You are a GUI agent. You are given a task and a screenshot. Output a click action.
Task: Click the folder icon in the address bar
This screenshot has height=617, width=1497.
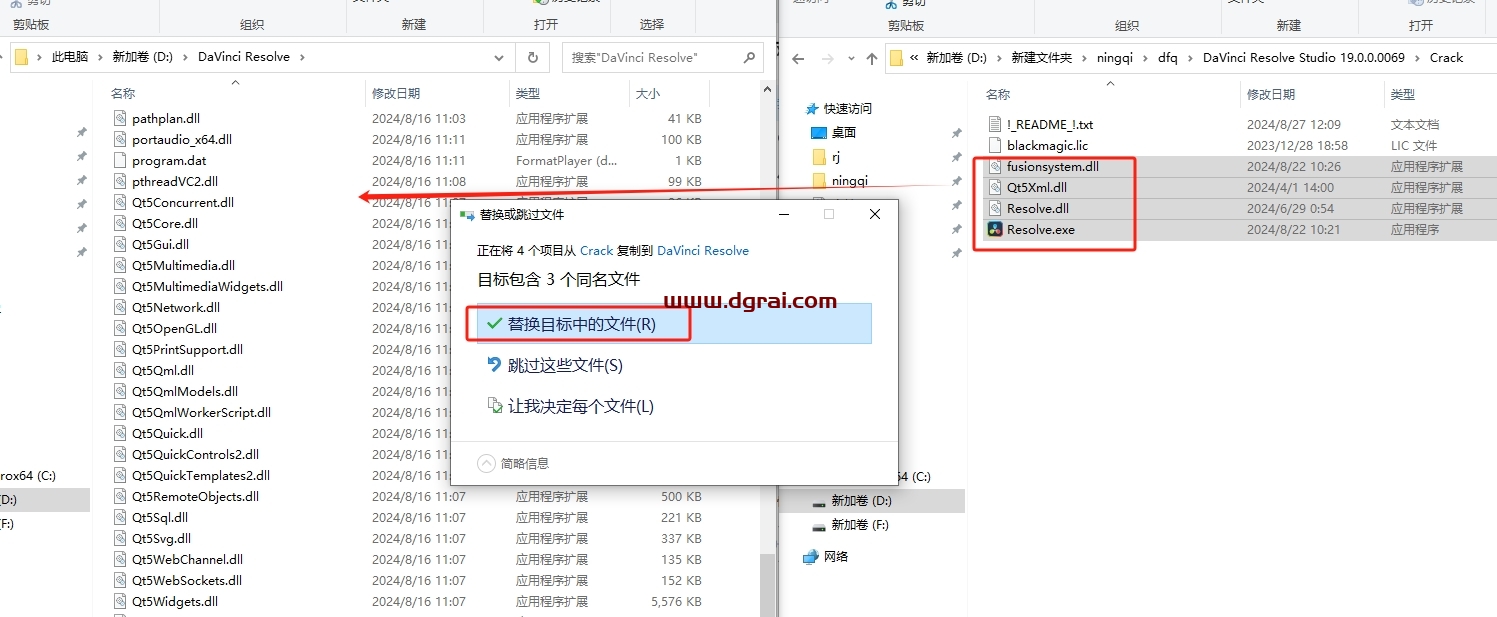tap(21, 57)
